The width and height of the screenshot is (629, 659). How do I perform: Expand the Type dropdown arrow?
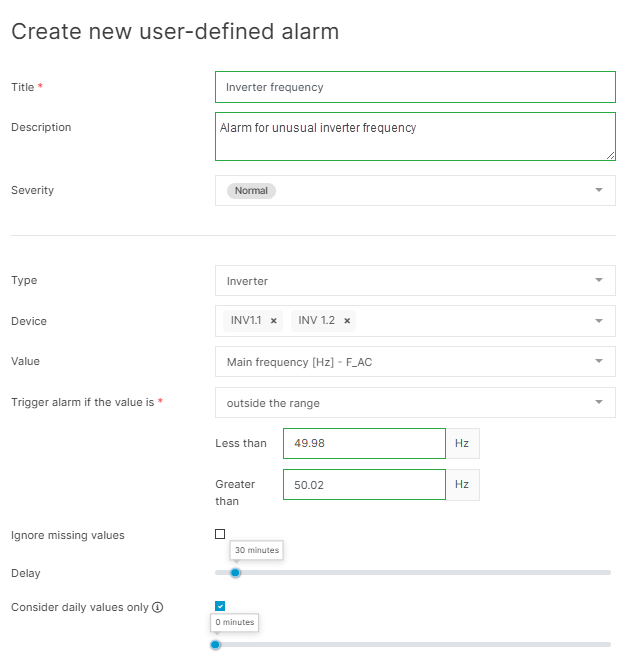click(598, 280)
